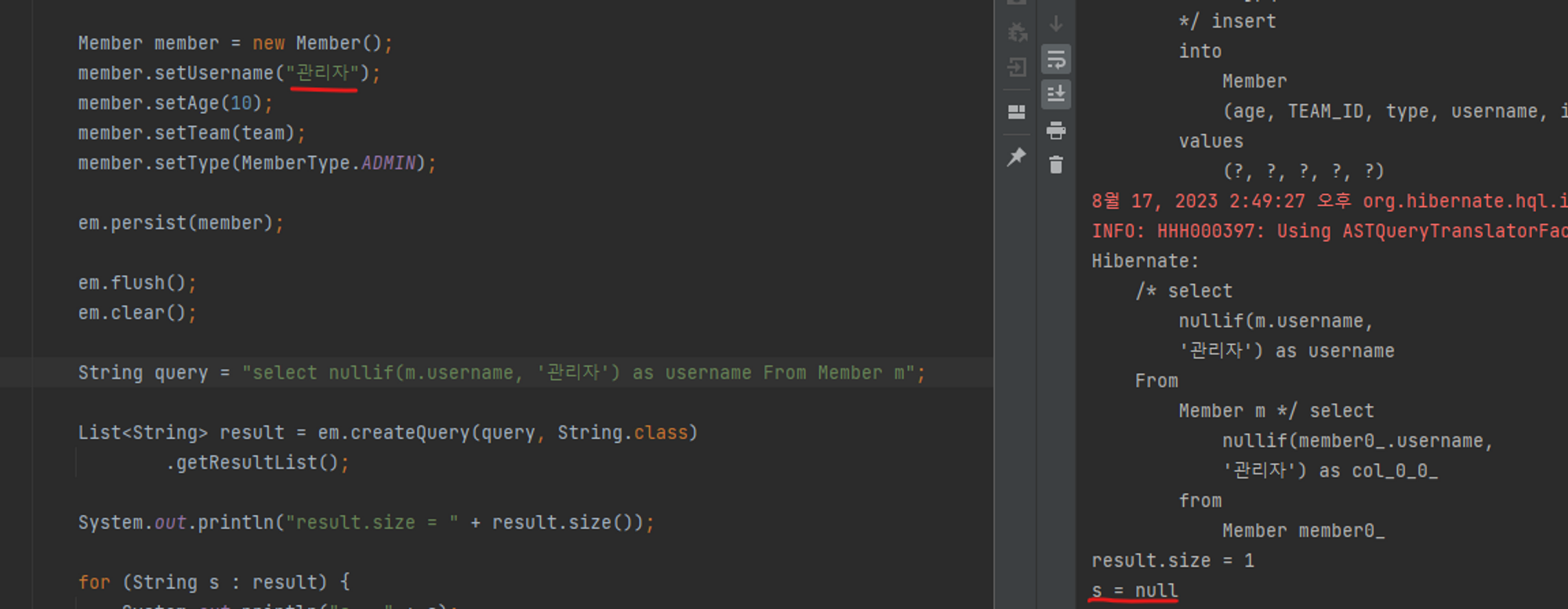Toggle scroll to end of console
This screenshot has width=1568, height=609.
1056,94
